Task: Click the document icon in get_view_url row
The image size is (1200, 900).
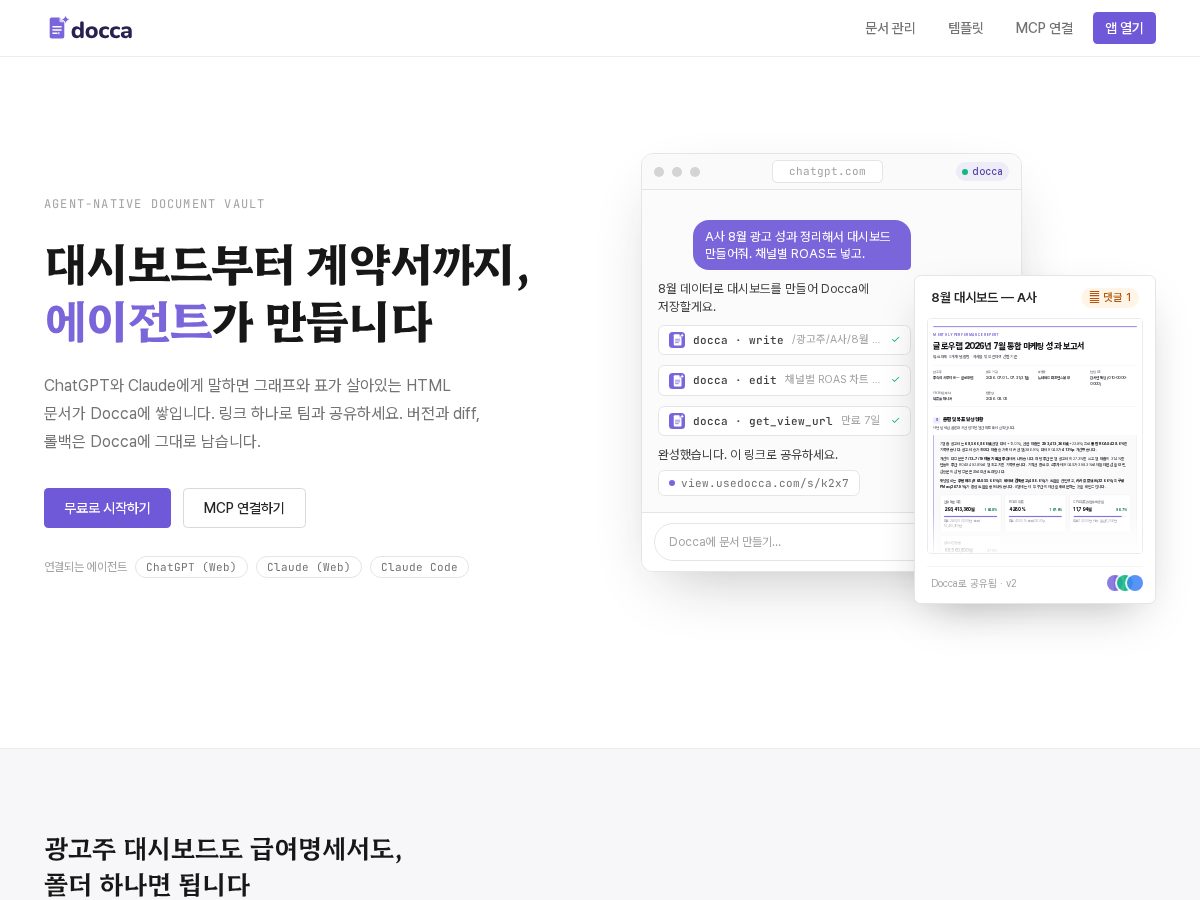Action: click(x=677, y=421)
